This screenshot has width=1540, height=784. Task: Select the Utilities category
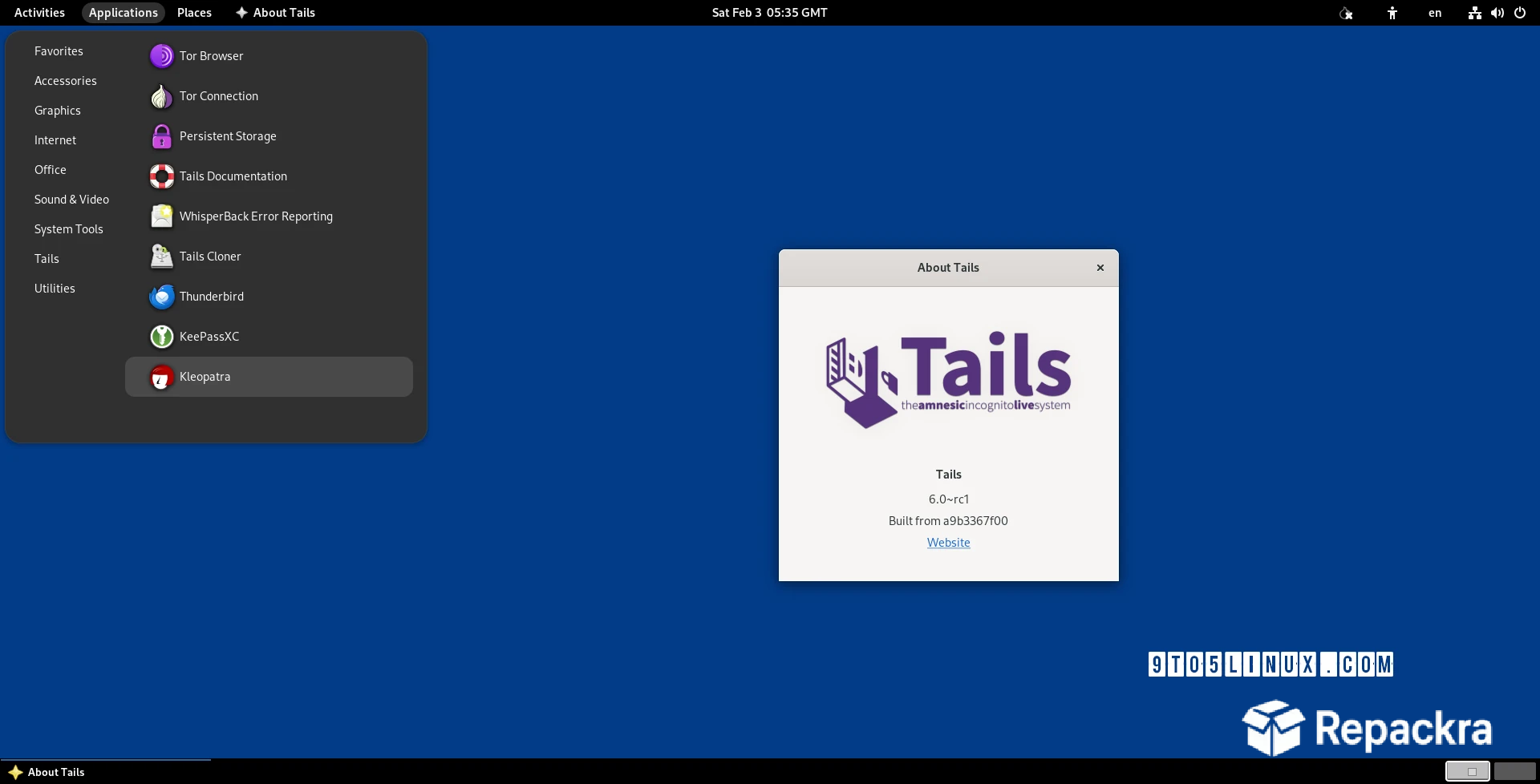coord(55,289)
